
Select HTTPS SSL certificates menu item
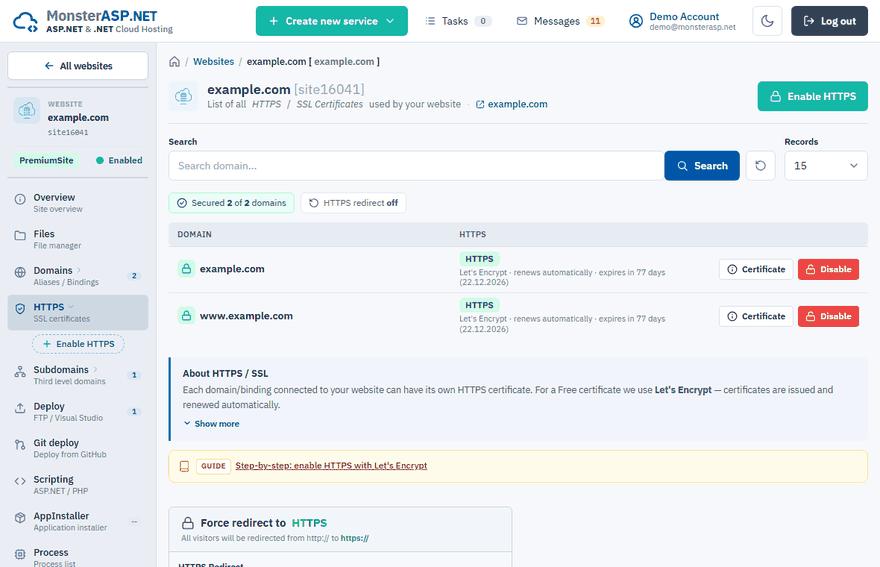tap(78, 312)
